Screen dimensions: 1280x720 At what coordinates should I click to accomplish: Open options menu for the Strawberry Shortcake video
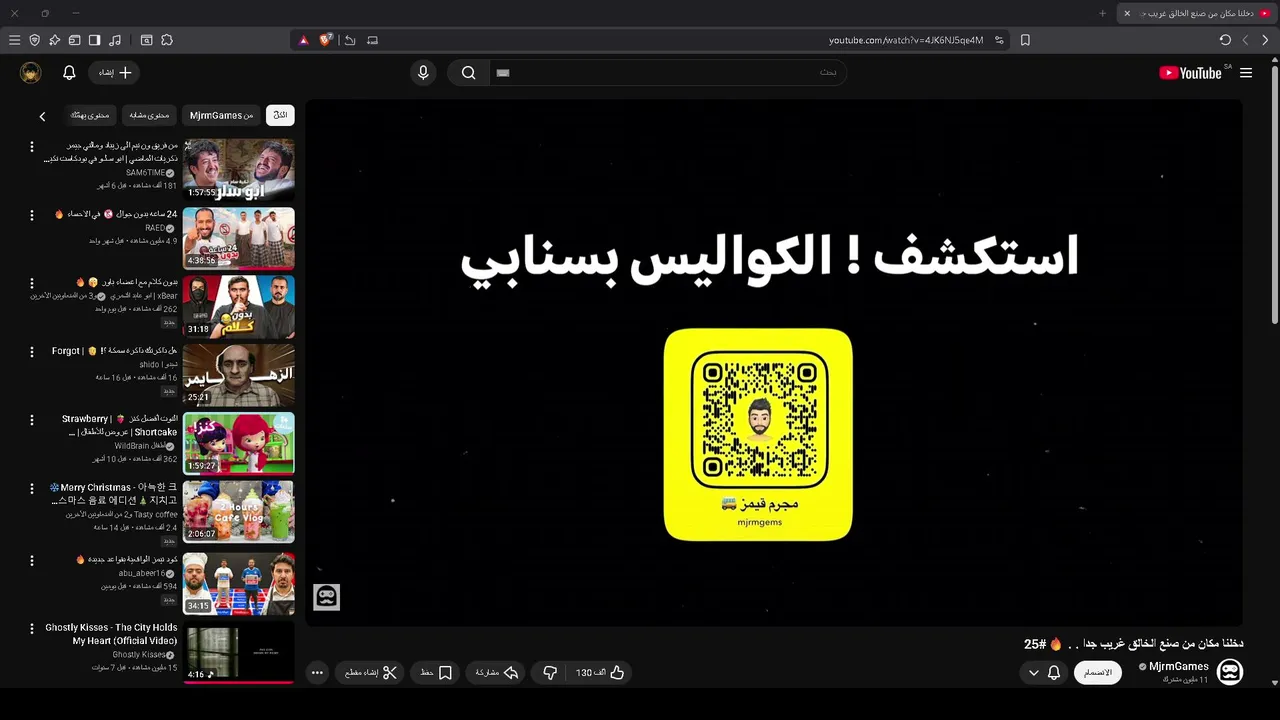[31, 420]
